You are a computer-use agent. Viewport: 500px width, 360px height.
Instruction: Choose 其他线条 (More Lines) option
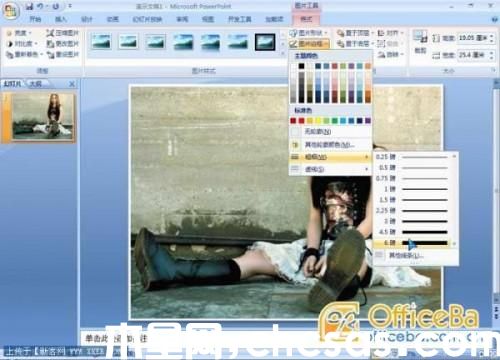point(415,256)
